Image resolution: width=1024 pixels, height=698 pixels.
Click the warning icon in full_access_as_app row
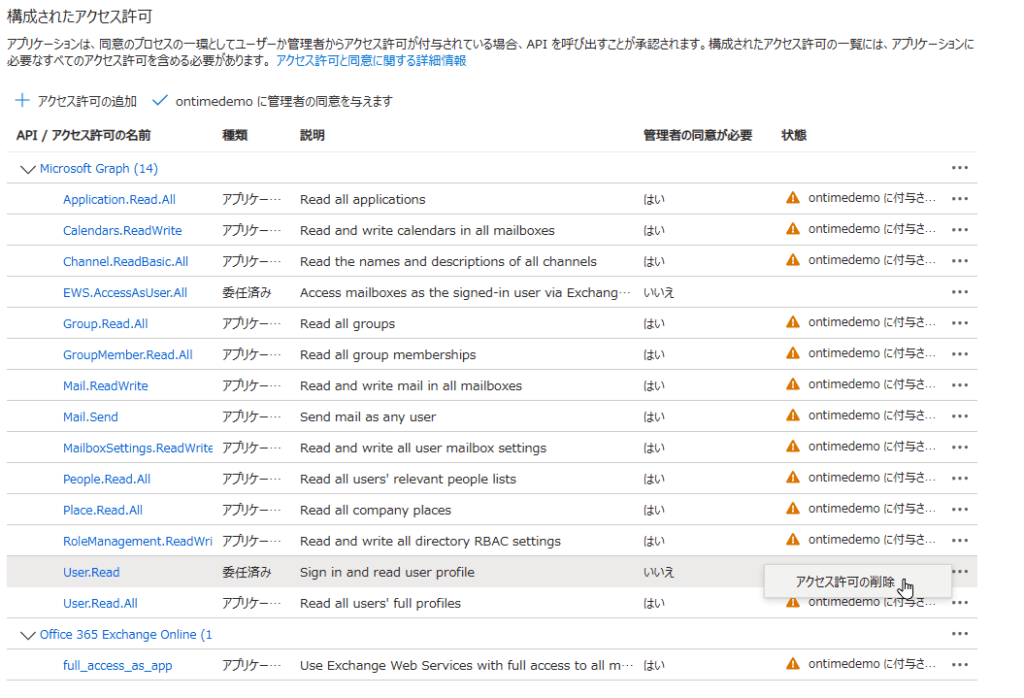[x=793, y=663]
